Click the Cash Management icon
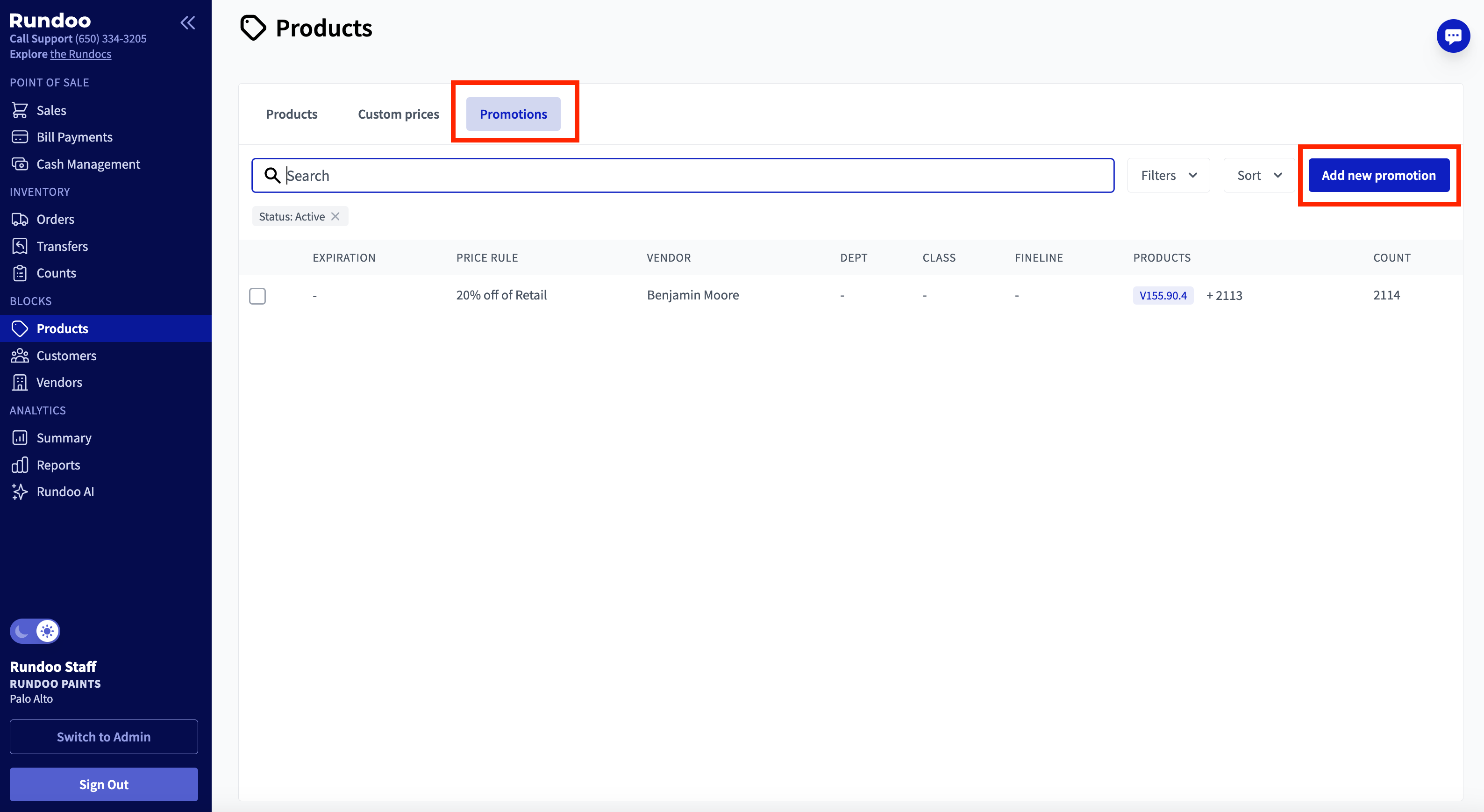The height and width of the screenshot is (812, 1484). (20, 164)
